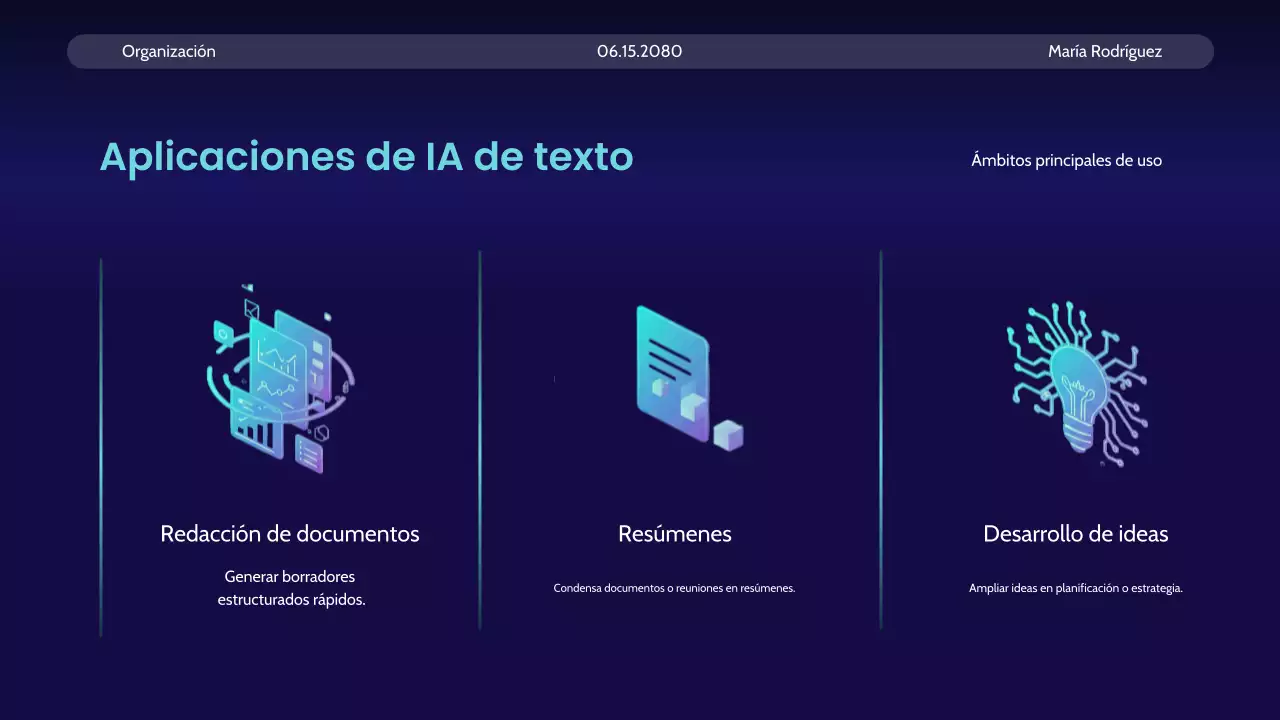
Task: Click the Resúmenes heading
Action: (674, 533)
